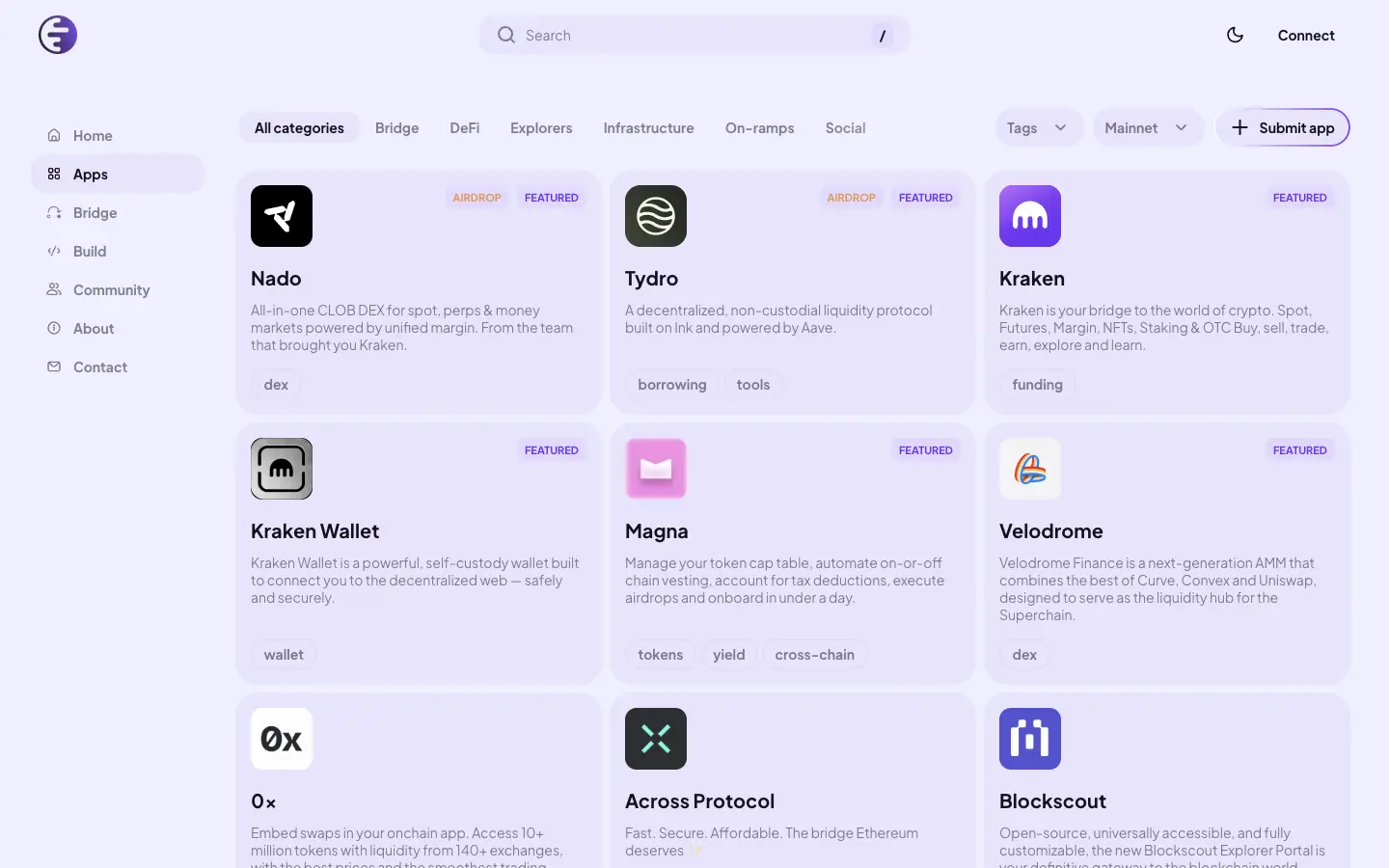Click the Magna card title
1389x868 pixels.
pos(656,531)
